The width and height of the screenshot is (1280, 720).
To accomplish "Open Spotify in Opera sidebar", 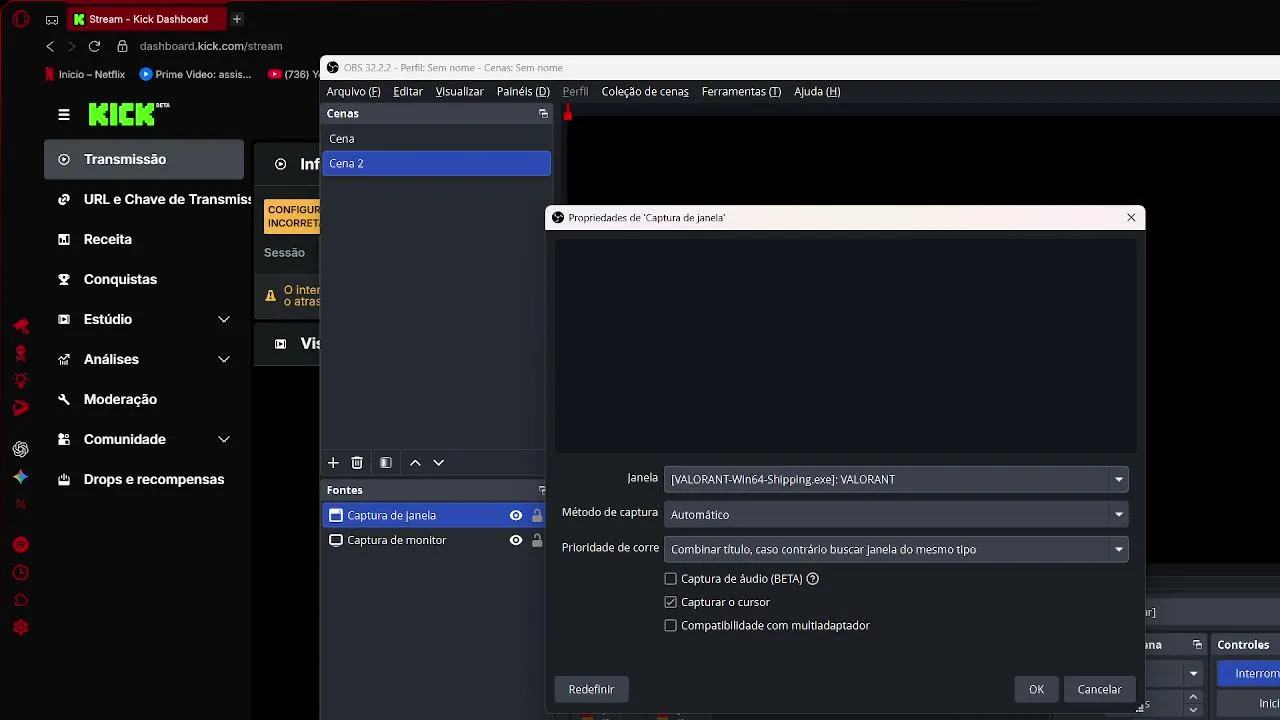I will pos(20,545).
